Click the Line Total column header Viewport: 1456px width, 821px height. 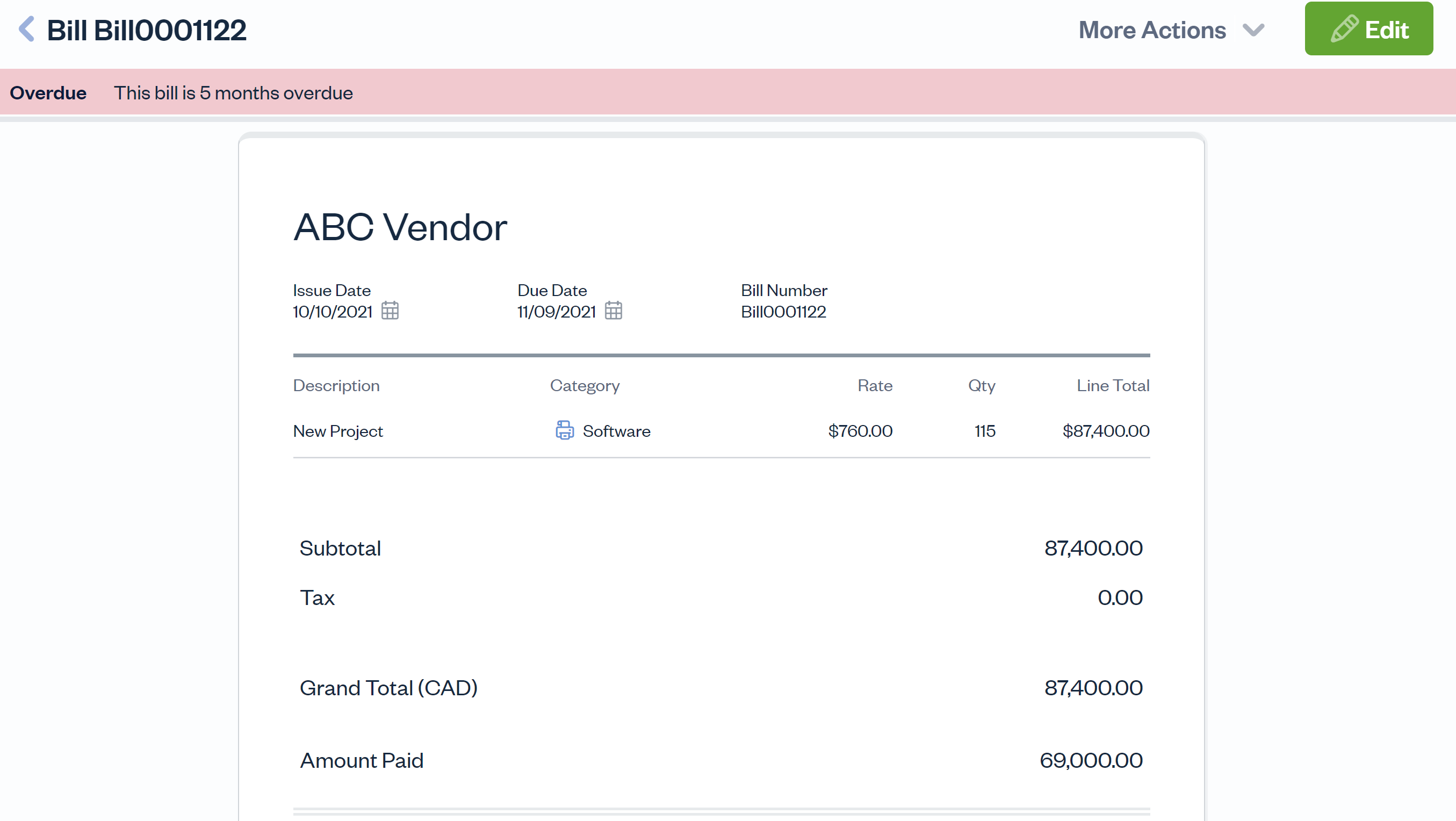click(1113, 386)
